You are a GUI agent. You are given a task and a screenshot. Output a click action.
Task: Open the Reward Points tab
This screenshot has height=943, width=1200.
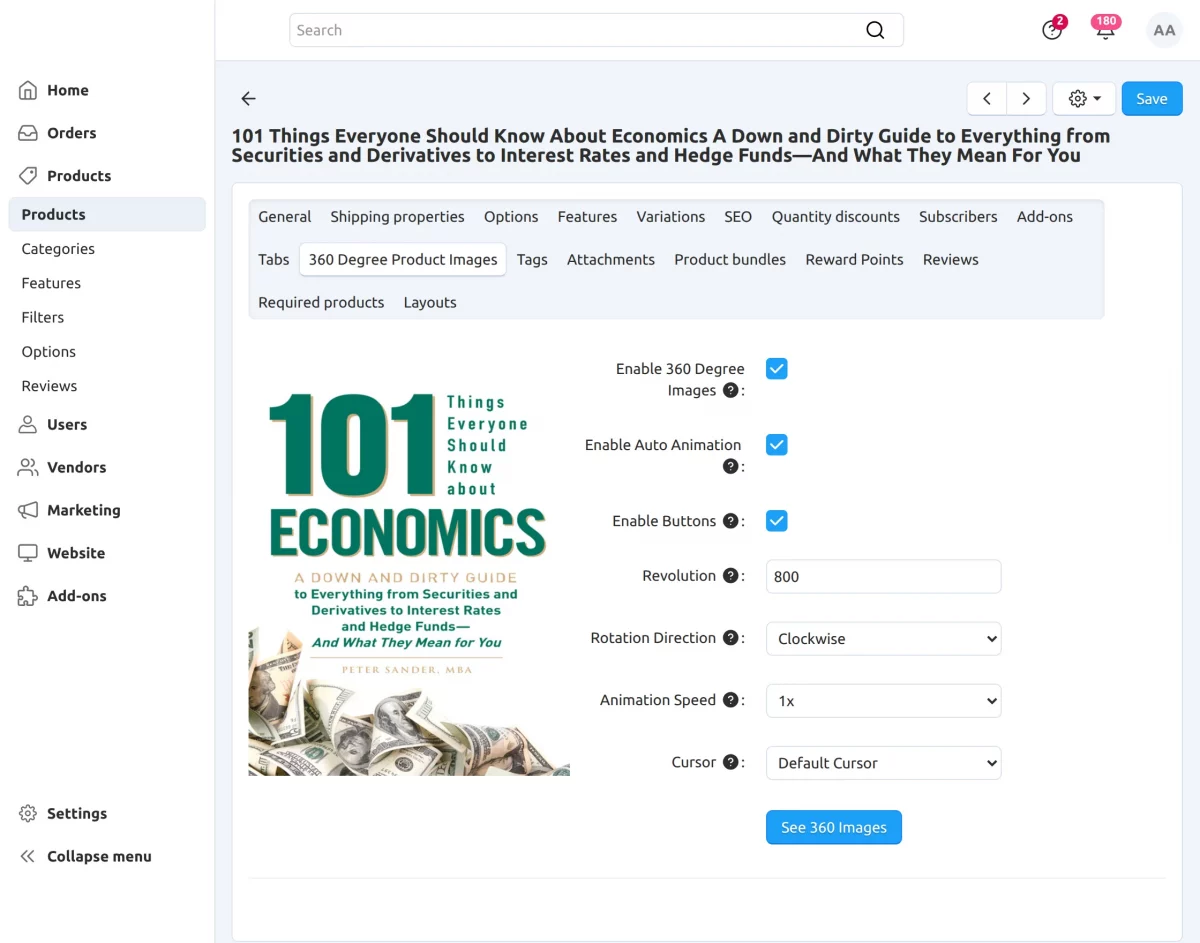coord(854,260)
